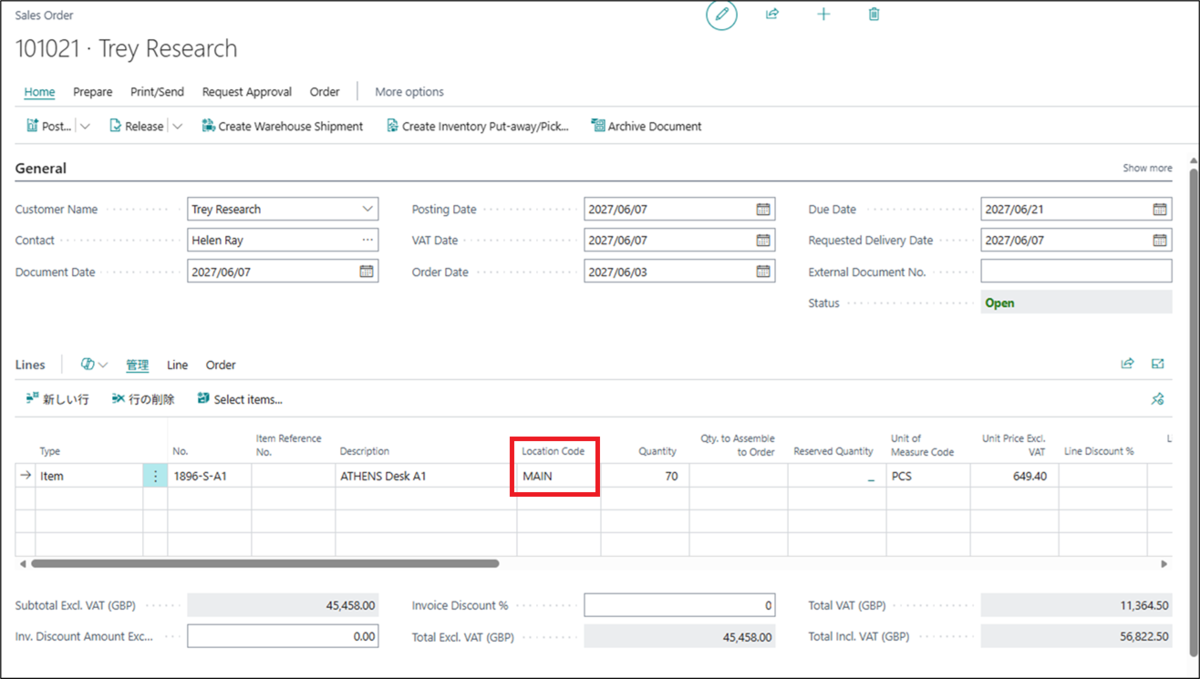The width and height of the screenshot is (1200, 679).
Task: Click the Unit Price cell 649.40
Action: click(1014, 476)
